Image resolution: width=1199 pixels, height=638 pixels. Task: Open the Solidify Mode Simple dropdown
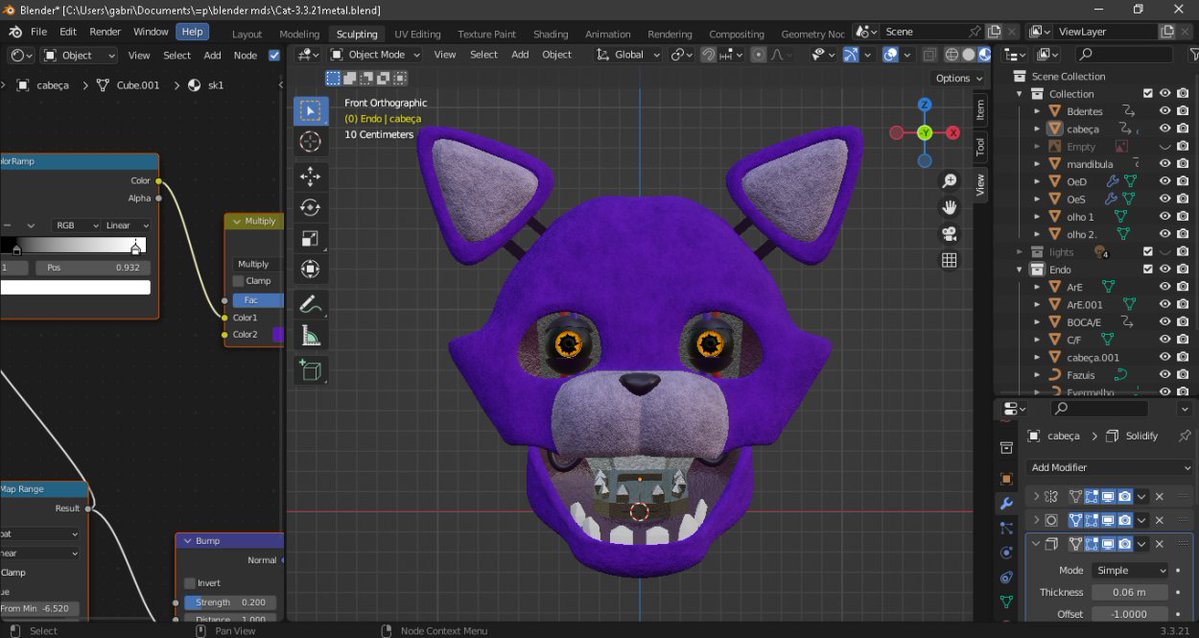click(1130, 570)
